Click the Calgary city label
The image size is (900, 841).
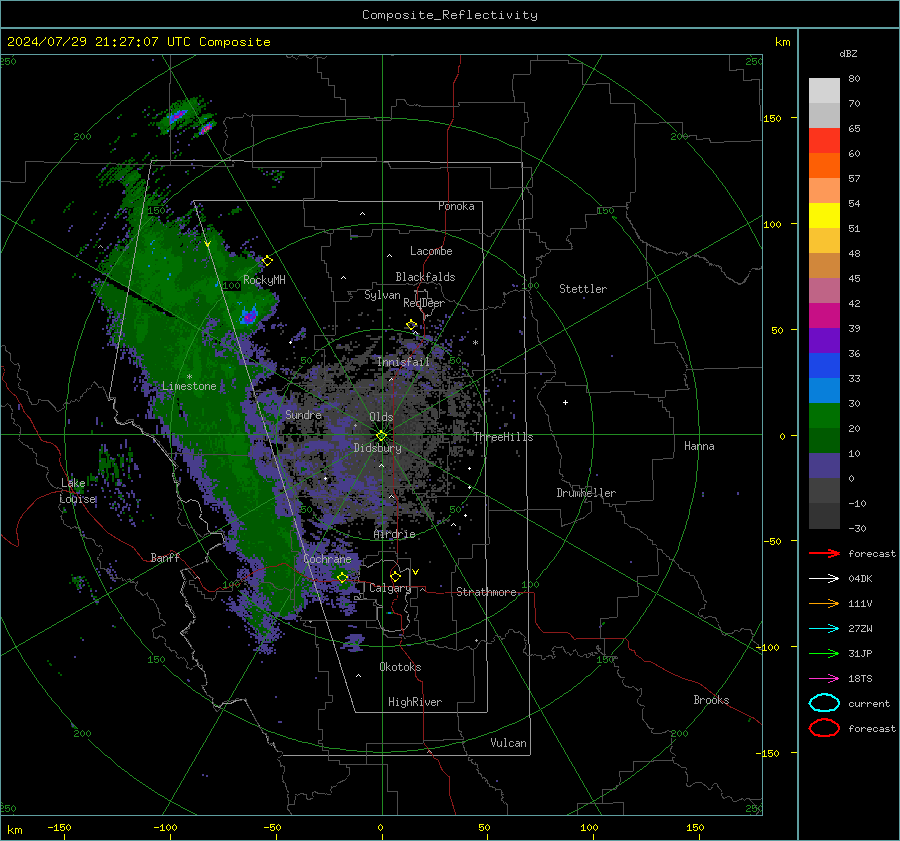point(390,588)
